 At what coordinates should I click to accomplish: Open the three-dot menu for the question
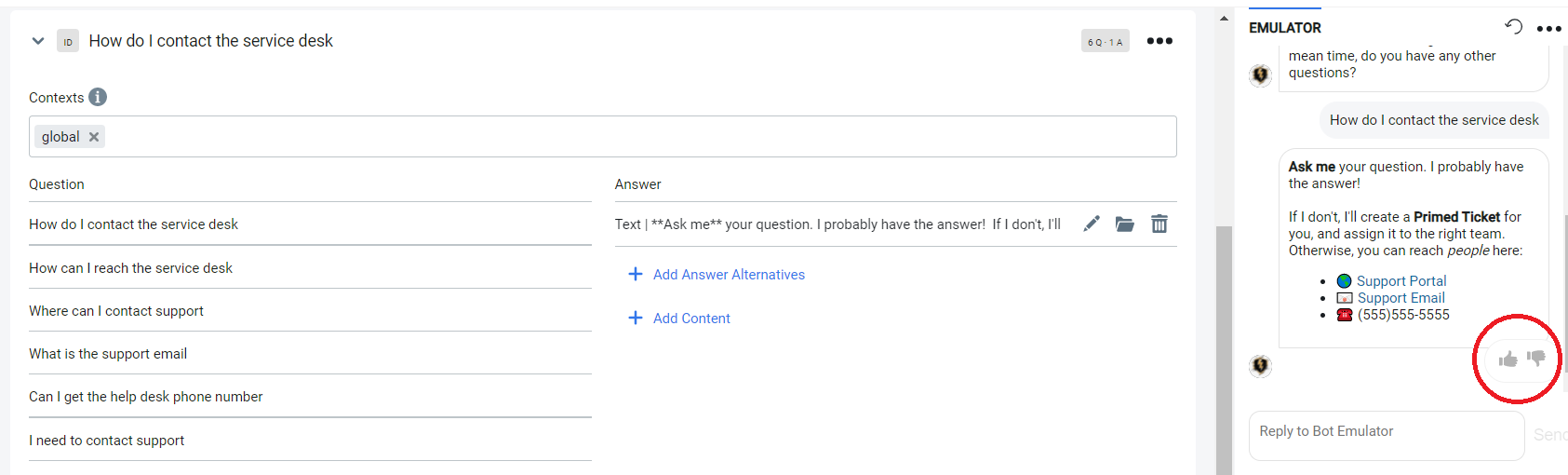pyautogui.click(x=1159, y=41)
